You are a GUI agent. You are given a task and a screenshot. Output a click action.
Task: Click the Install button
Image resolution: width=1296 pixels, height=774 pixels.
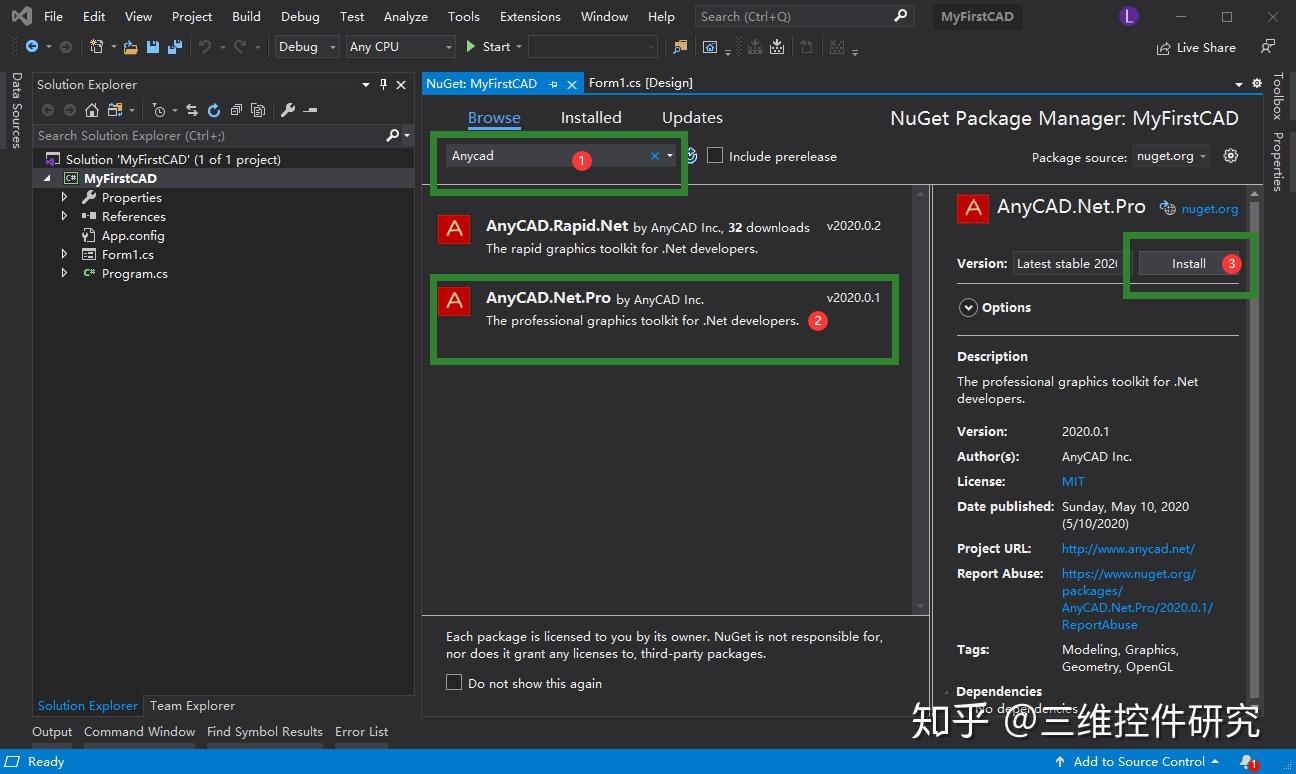point(1188,263)
